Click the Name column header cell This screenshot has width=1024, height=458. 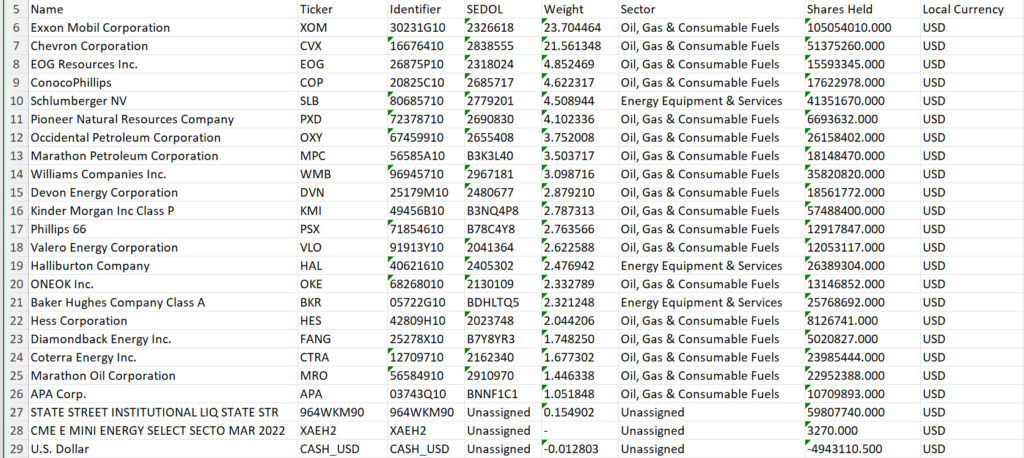point(162,10)
